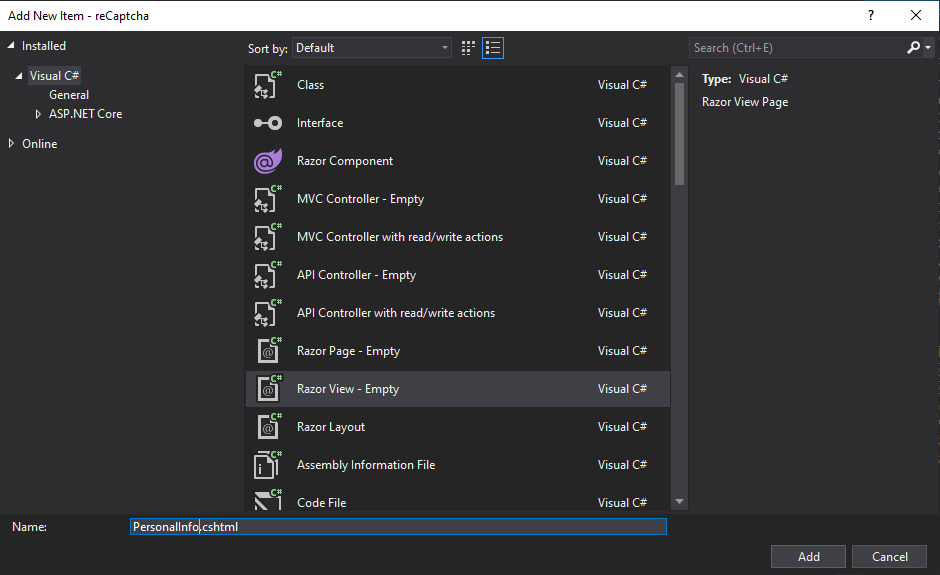This screenshot has height=575, width=940.
Task: Select the Code File template name
Action: (x=321, y=503)
